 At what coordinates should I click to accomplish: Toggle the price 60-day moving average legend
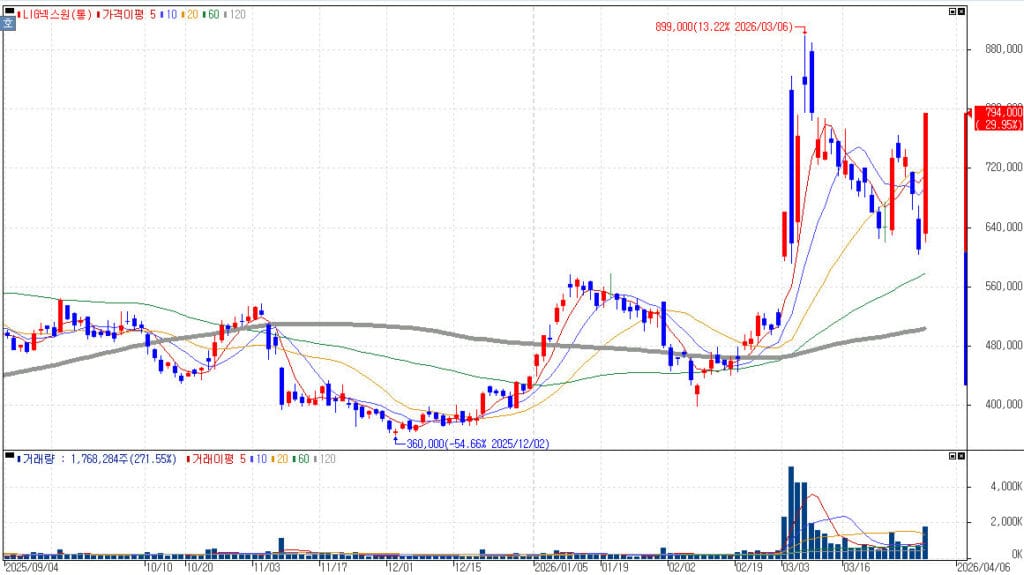tap(214, 15)
